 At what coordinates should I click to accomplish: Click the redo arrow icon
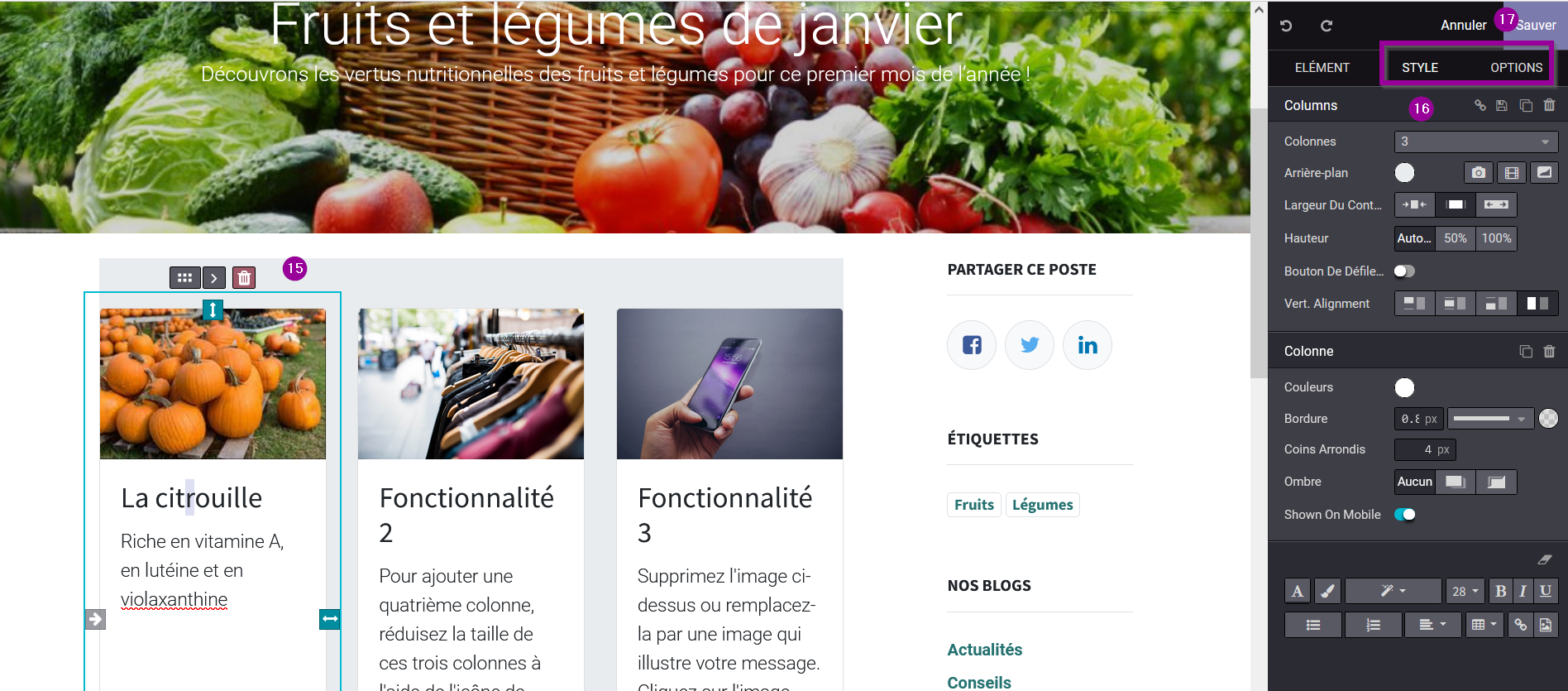pyautogui.click(x=1327, y=26)
